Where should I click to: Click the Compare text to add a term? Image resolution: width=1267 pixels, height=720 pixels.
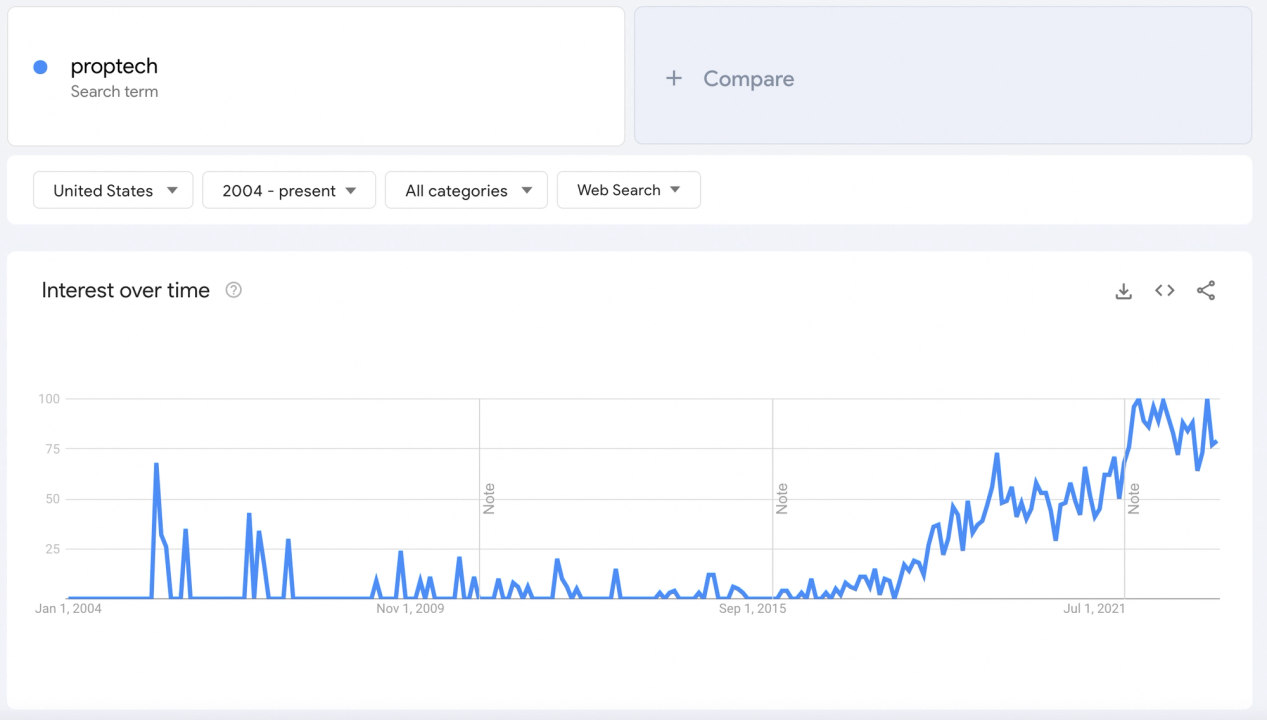748,78
